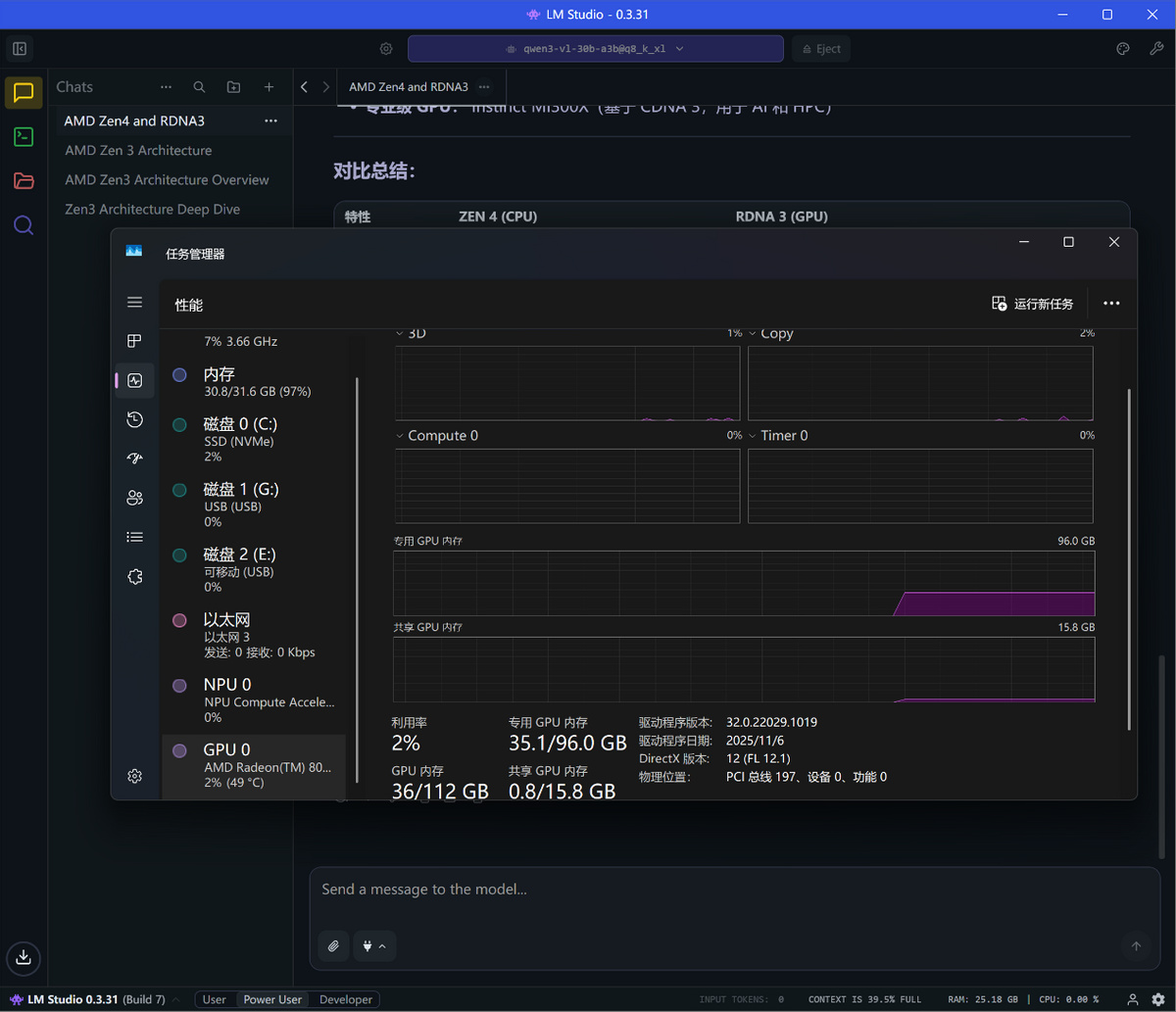This screenshot has width=1176, height=1012.
Task: Select GPU 0 in performance list
Action: [254, 765]
